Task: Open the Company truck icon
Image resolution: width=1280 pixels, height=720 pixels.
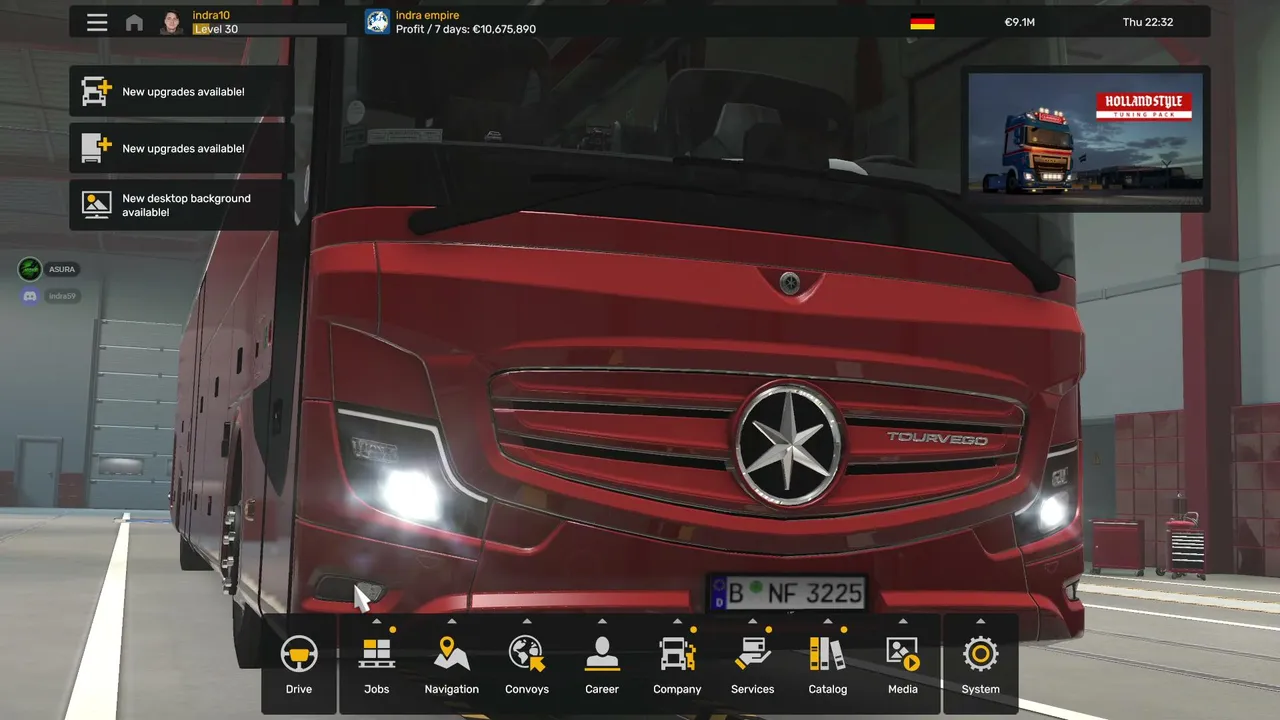Action: pos(677,654)
